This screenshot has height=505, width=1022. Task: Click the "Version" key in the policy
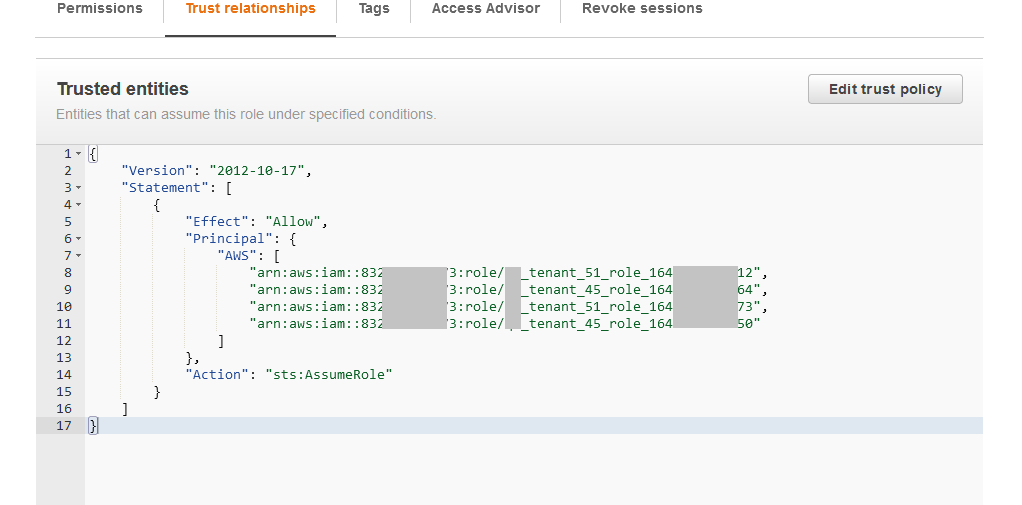click(x=157, y=171)
